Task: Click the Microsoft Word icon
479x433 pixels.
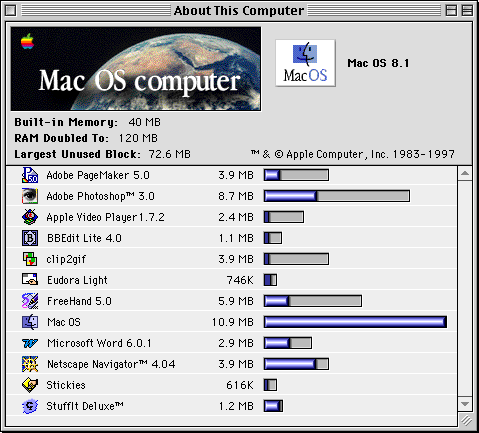Action: point(30,343)
